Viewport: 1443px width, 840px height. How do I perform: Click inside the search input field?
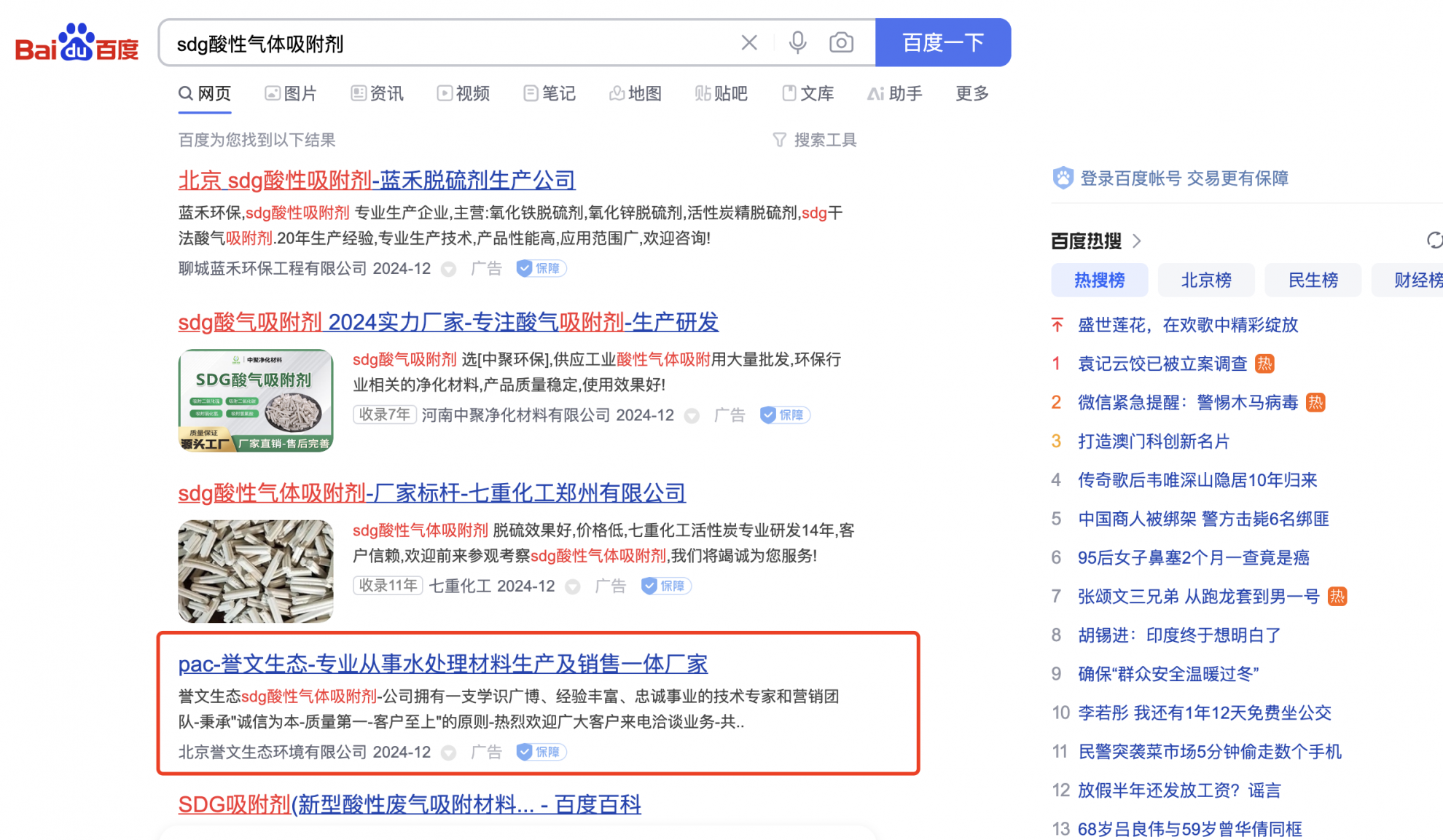click(x=452, y=43)
